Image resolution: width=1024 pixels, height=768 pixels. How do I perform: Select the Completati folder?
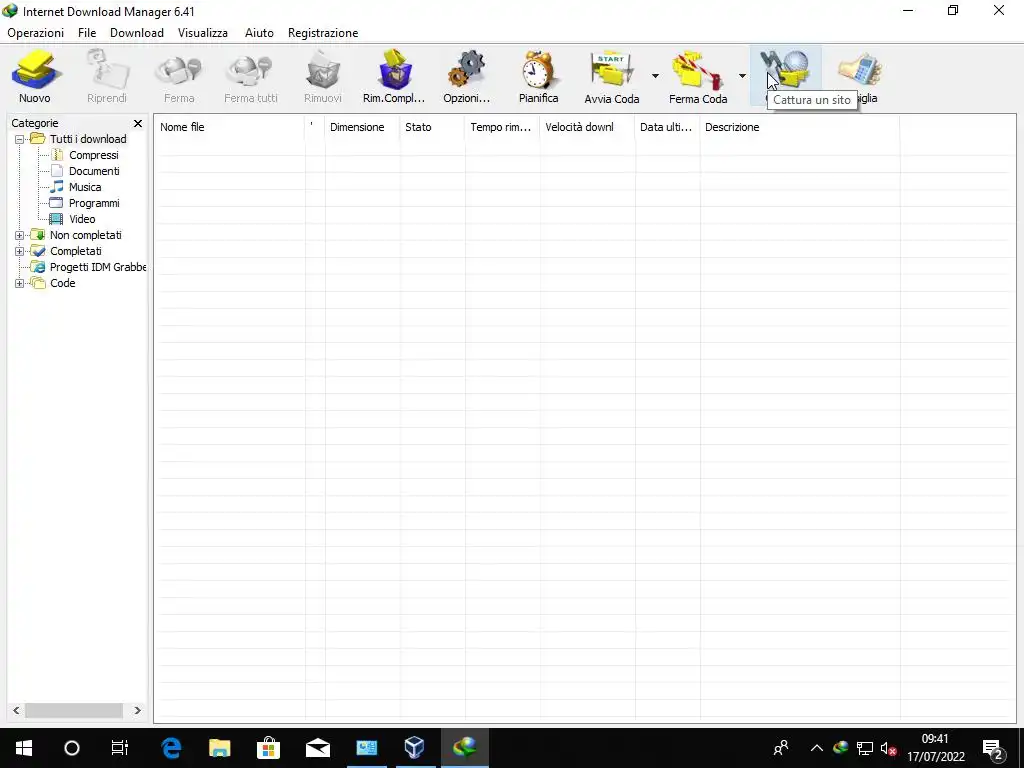76,251
